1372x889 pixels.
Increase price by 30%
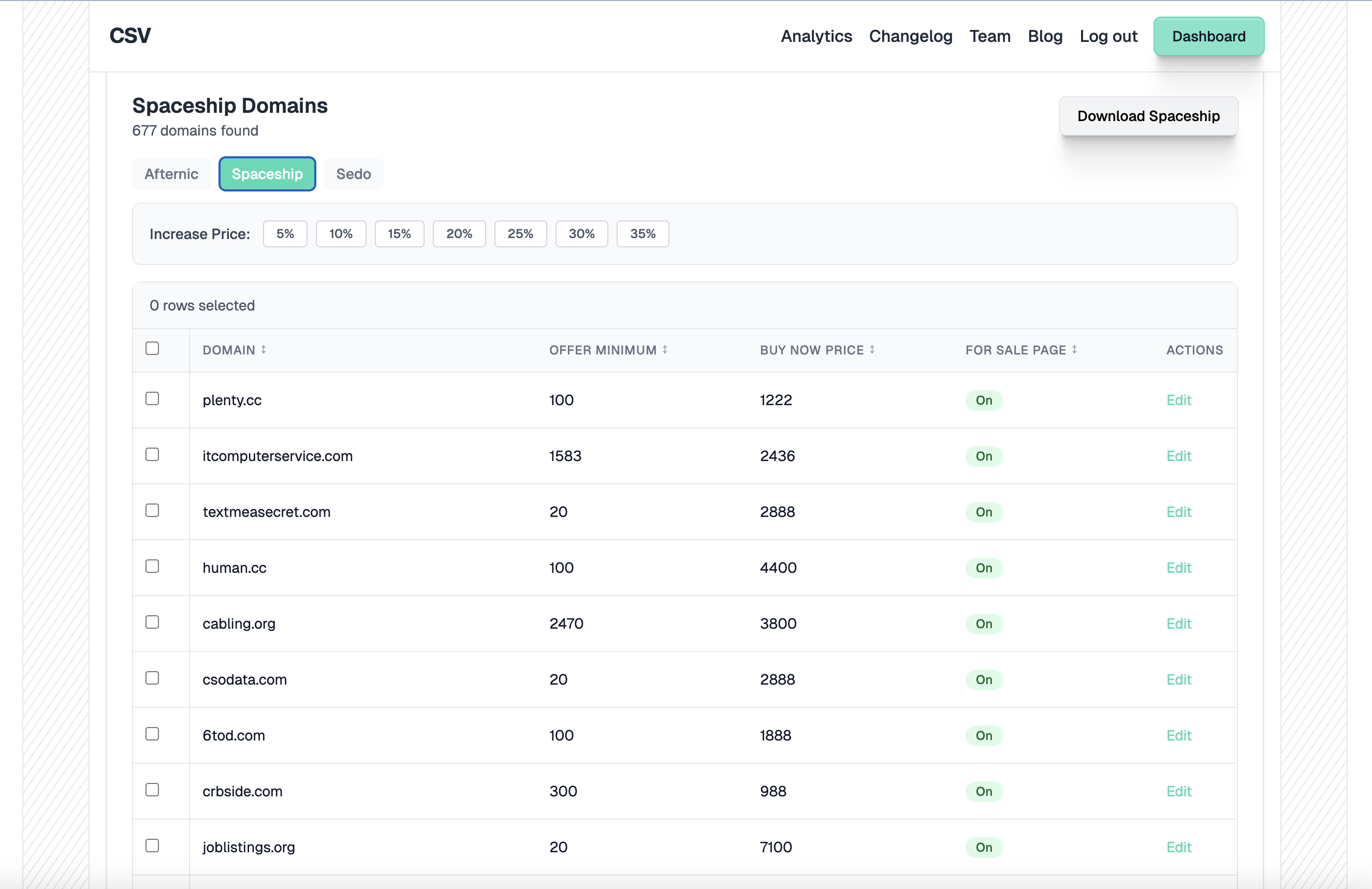point(581,233)
